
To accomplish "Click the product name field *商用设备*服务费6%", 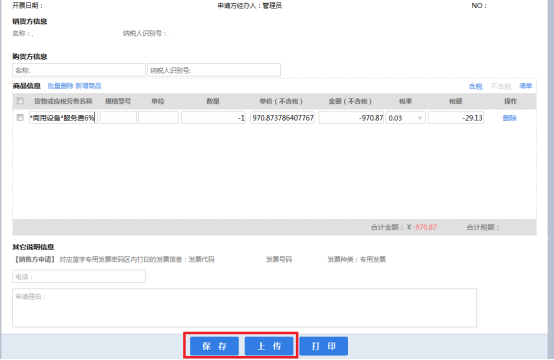I will (x=63, y=118).
